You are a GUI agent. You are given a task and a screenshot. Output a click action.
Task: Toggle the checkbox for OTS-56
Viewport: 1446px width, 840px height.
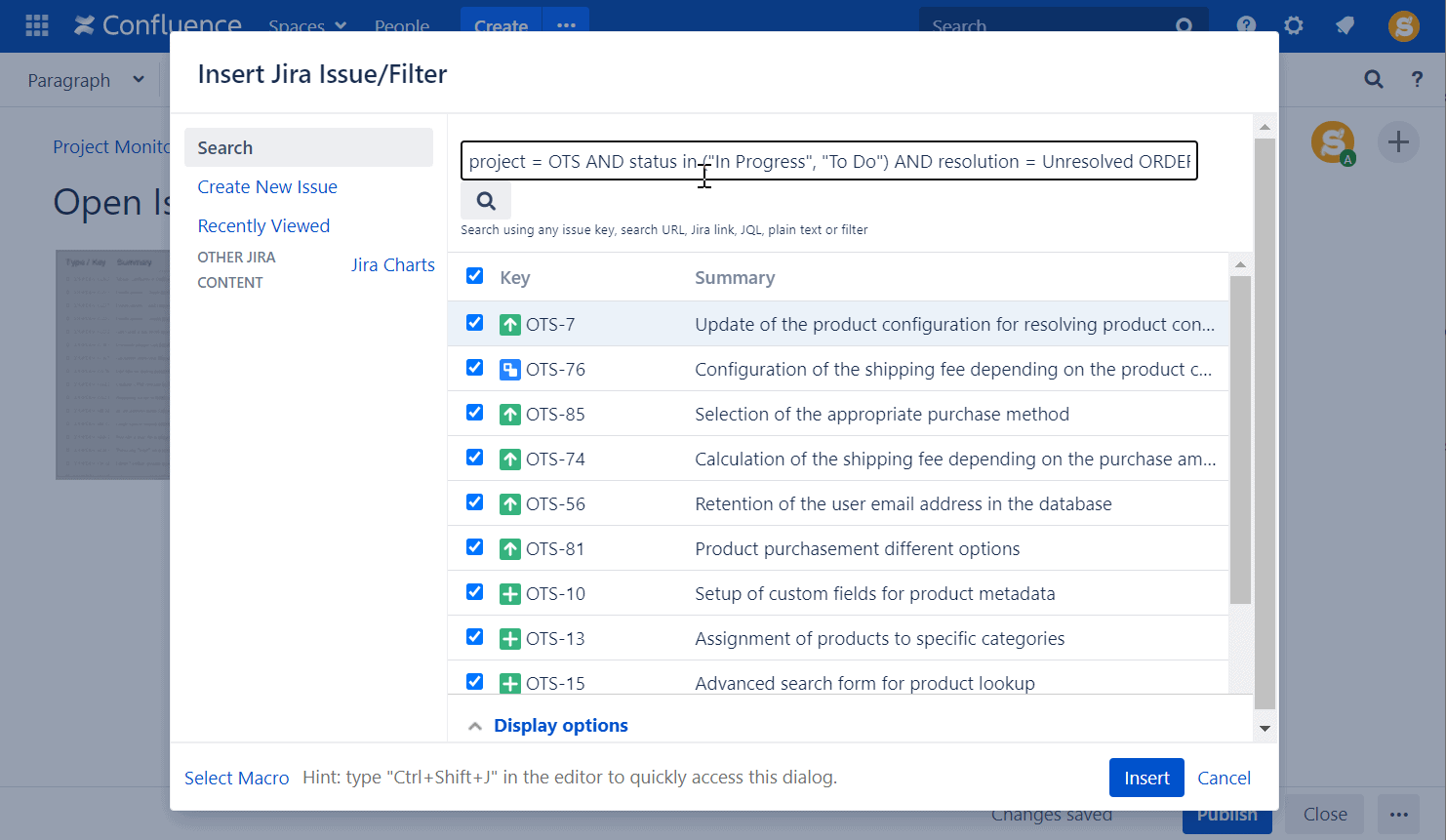coord(474,502)
